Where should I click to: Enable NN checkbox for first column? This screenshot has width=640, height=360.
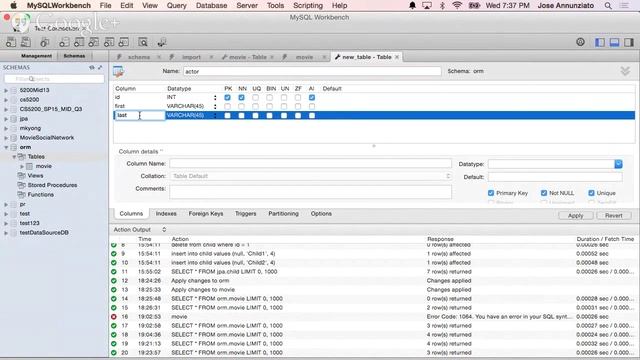pos(241,107)
